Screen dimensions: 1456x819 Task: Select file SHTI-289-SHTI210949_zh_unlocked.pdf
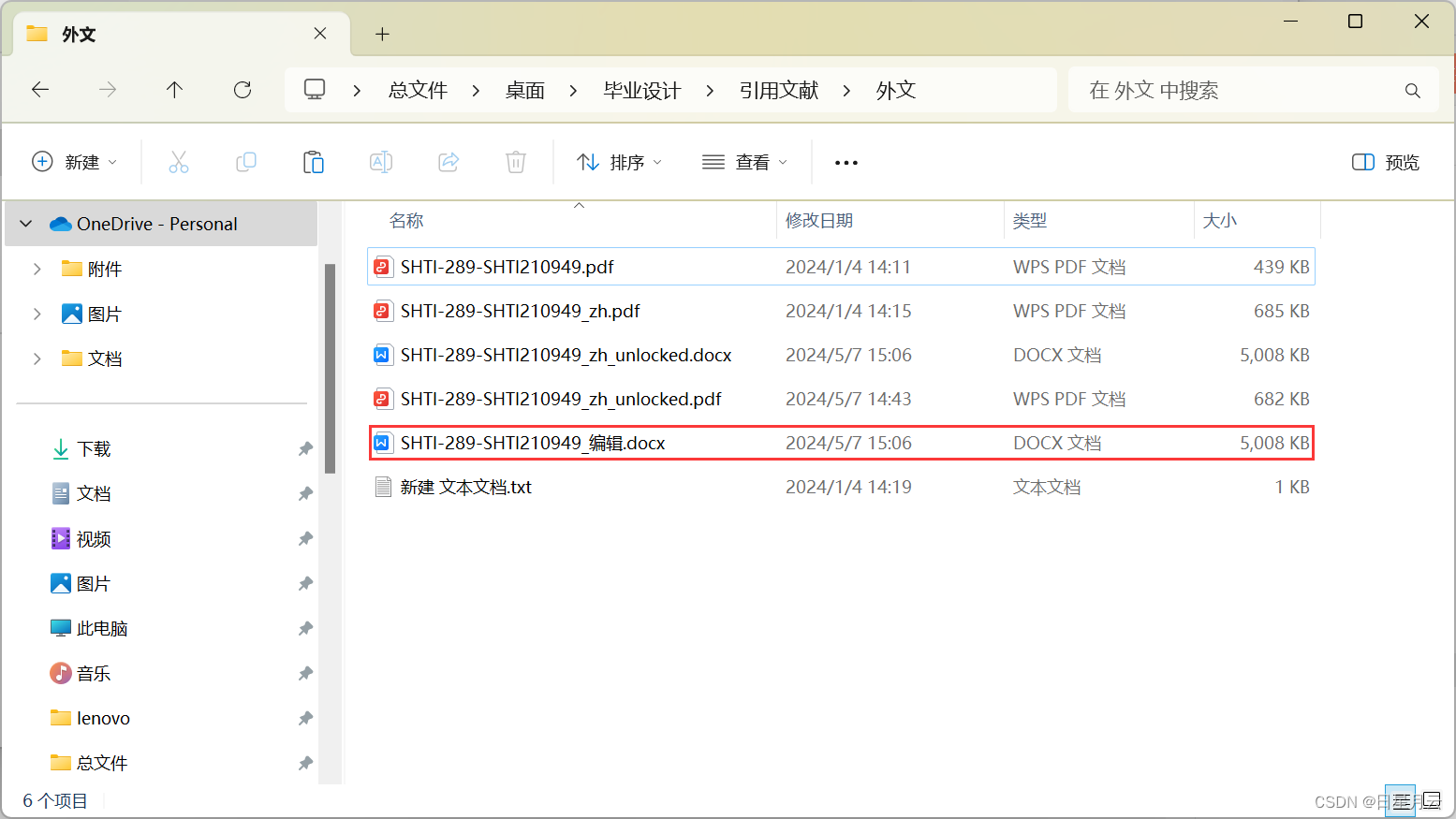842,399
